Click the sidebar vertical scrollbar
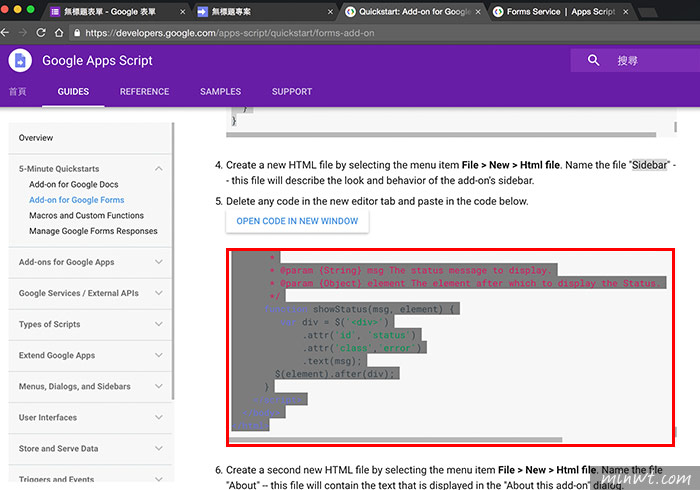Screen dimensions: 700x490 pos(173,261)
